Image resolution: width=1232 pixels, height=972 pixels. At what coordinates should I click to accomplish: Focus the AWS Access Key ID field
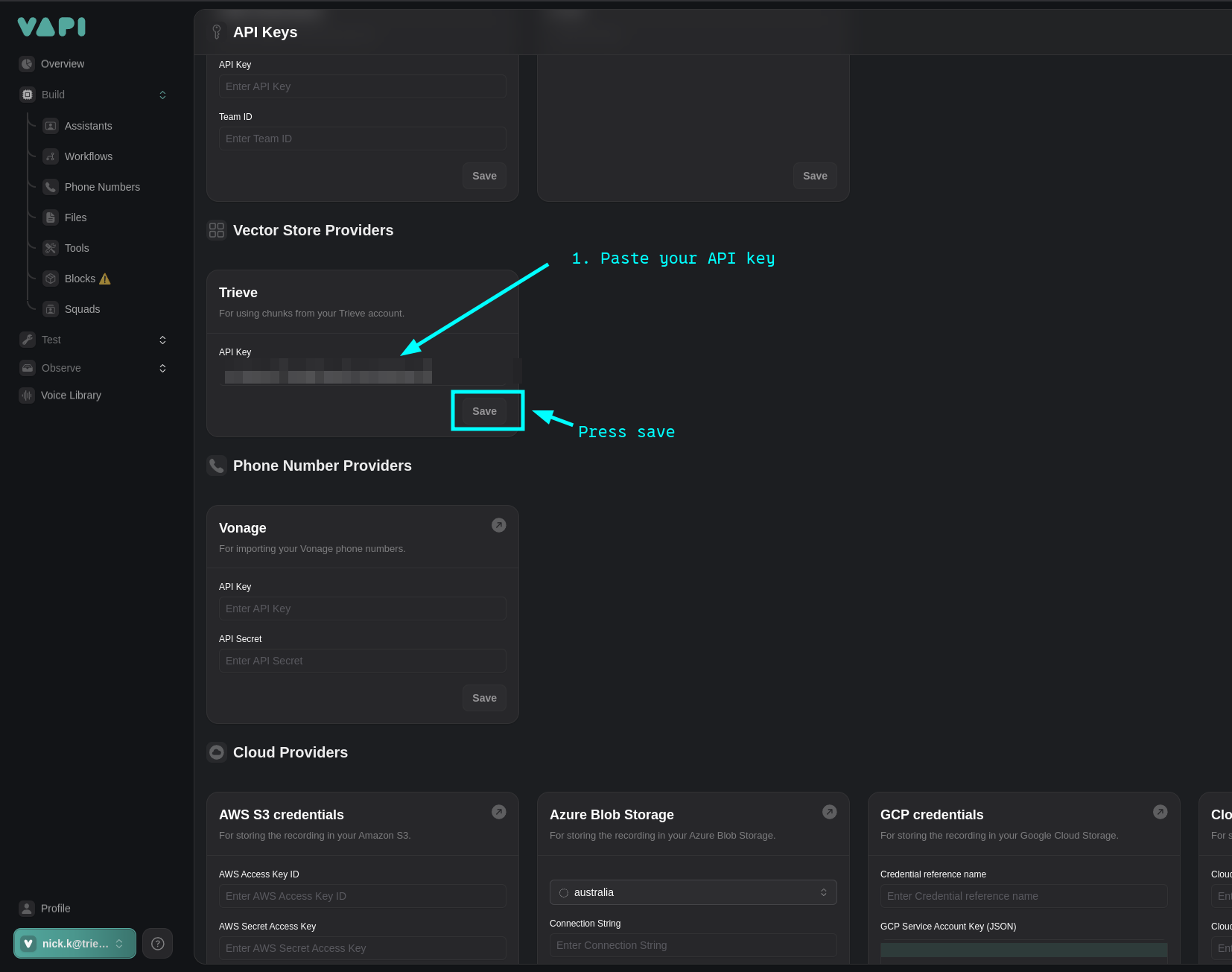tap(363, 896)
